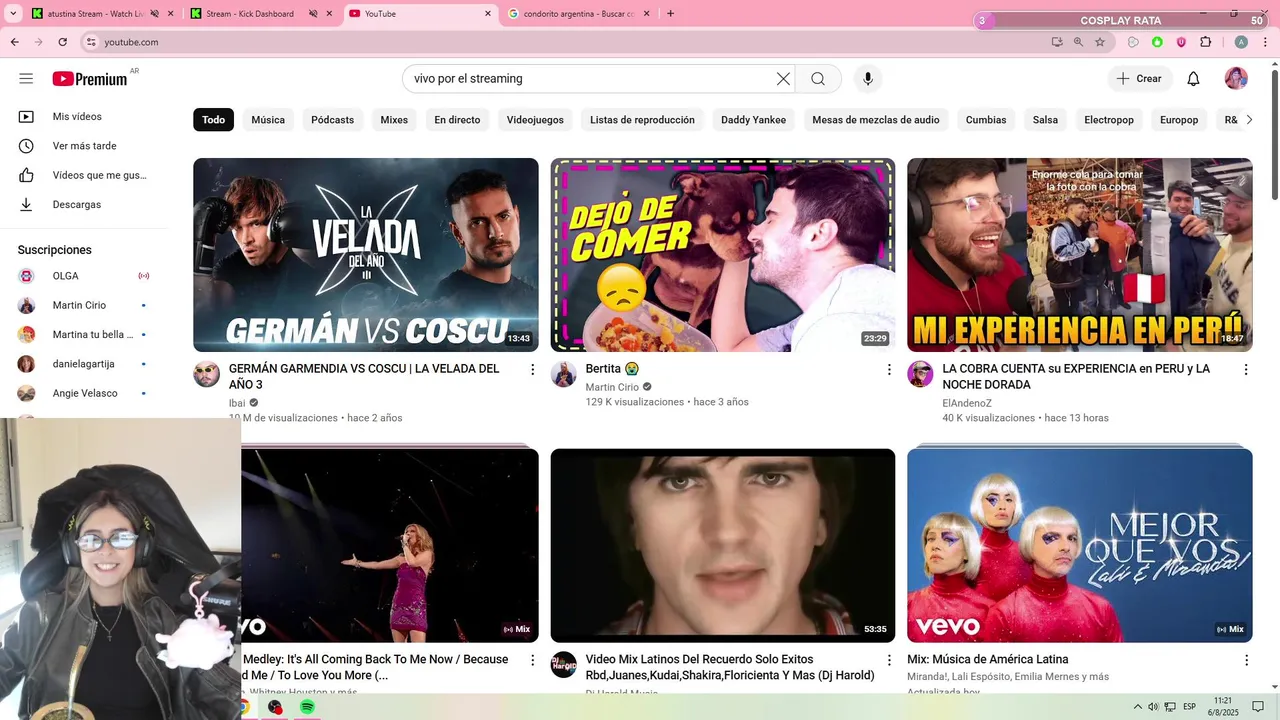Open options for La Cobra Perú video
Viewport: 1280px width, 720px height.
(x=1246, y=370)
